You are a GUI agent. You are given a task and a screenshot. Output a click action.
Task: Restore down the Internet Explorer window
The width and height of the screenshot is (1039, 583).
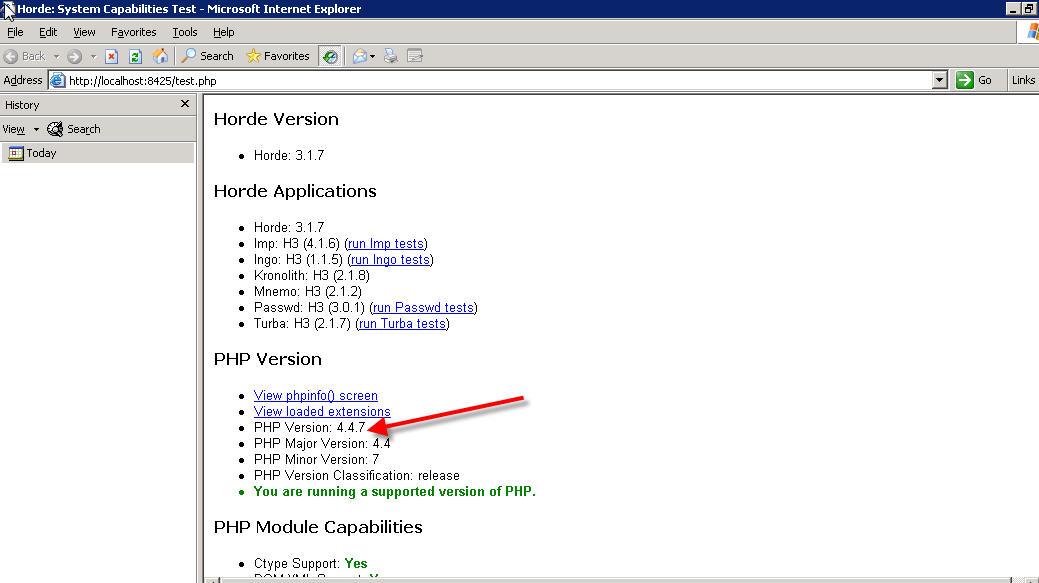[x=1030, y=9]
